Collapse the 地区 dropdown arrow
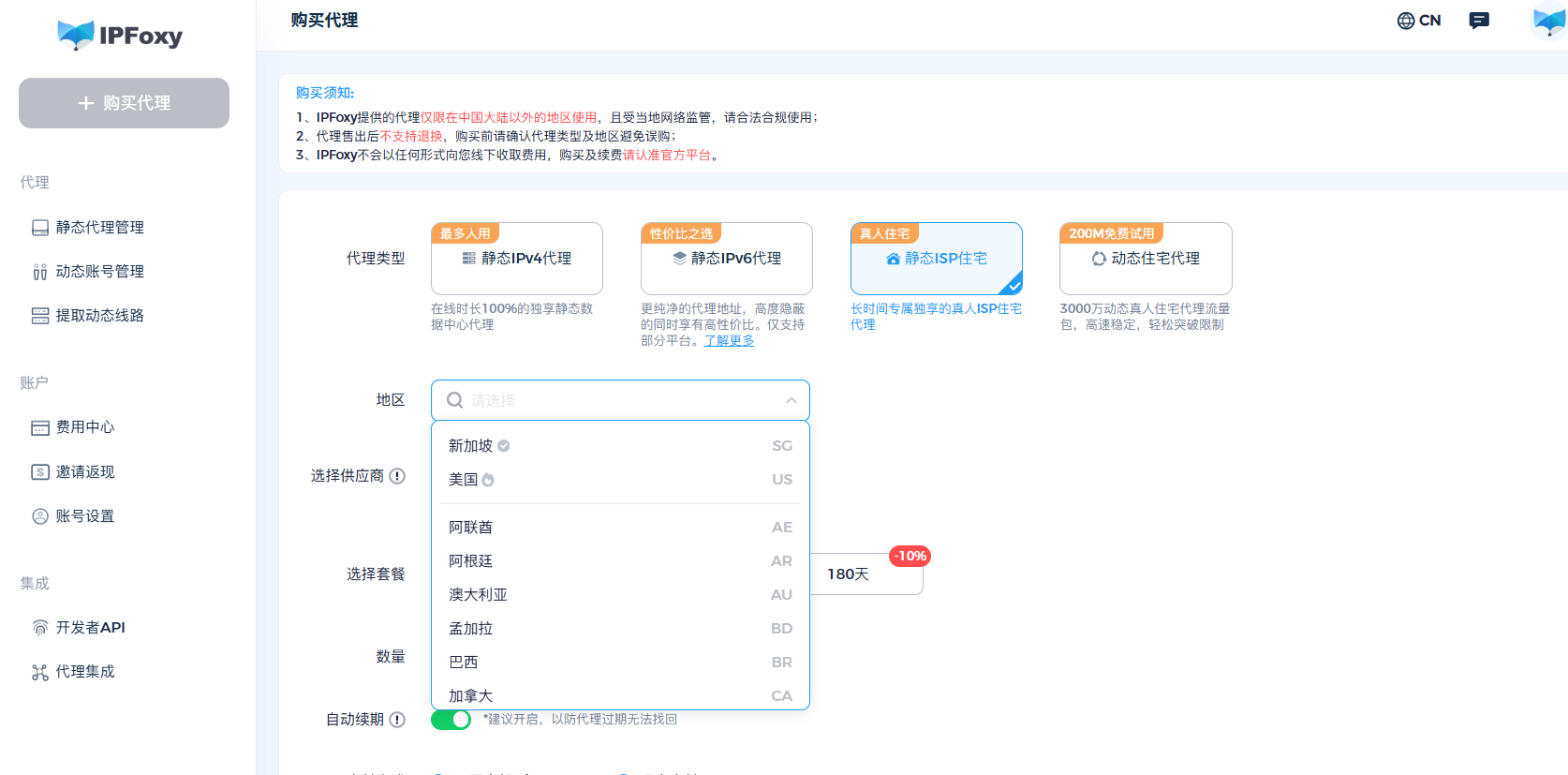 [791, 400]
